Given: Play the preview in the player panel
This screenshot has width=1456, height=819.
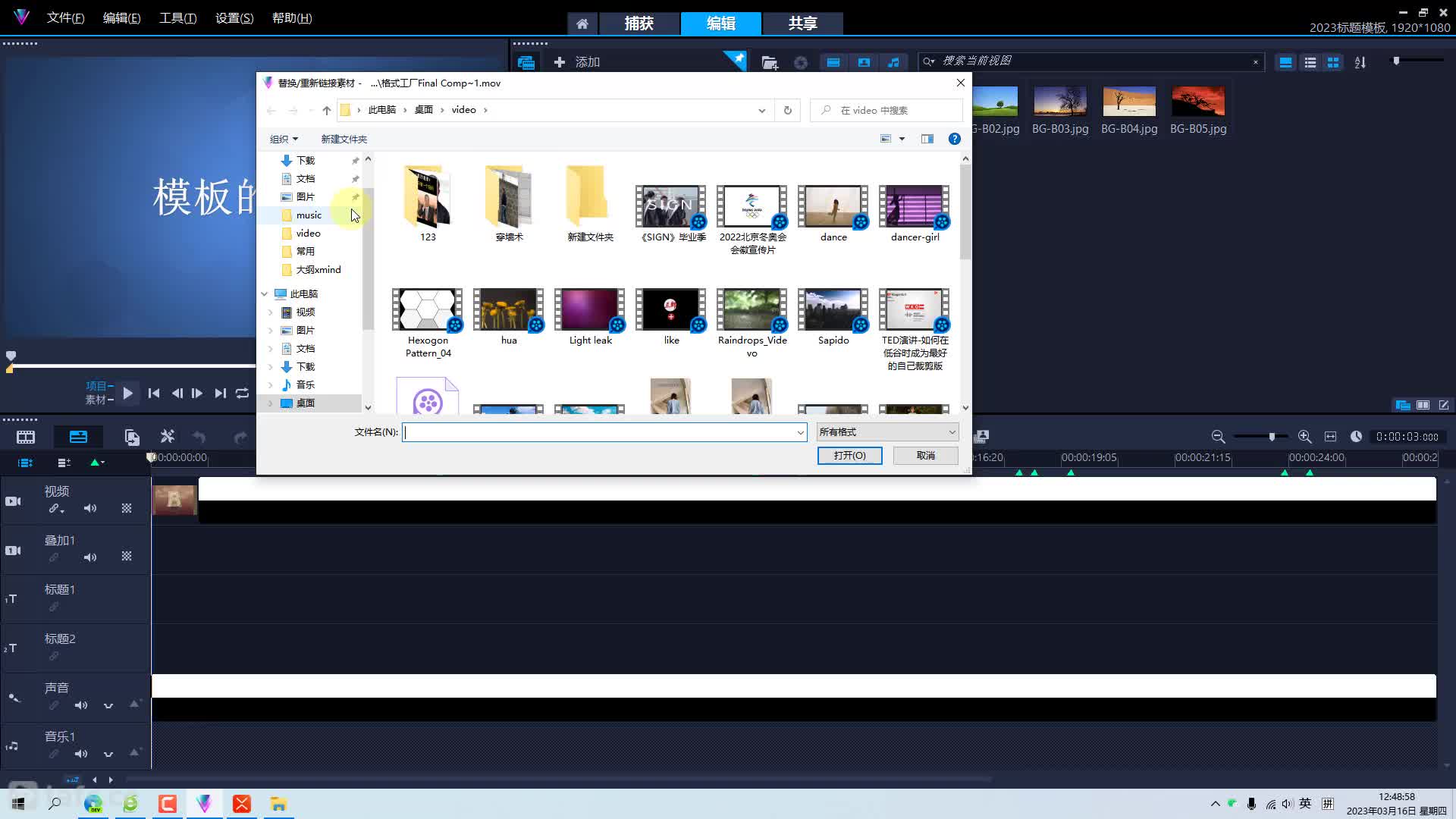Looking at the screenshot, I should pos(127,393).
